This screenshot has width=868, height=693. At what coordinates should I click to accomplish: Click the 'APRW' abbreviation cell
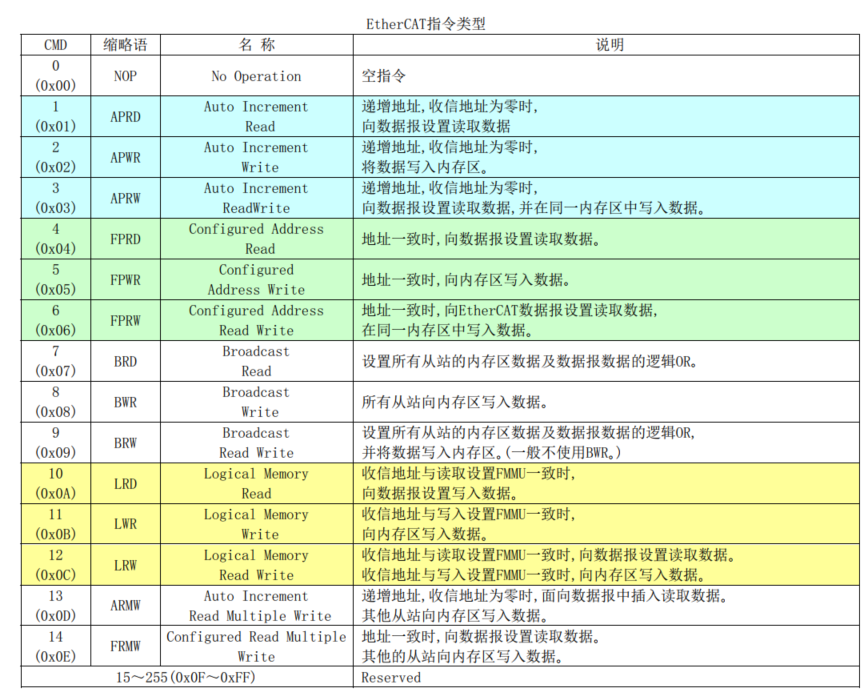tap(125, 198)
